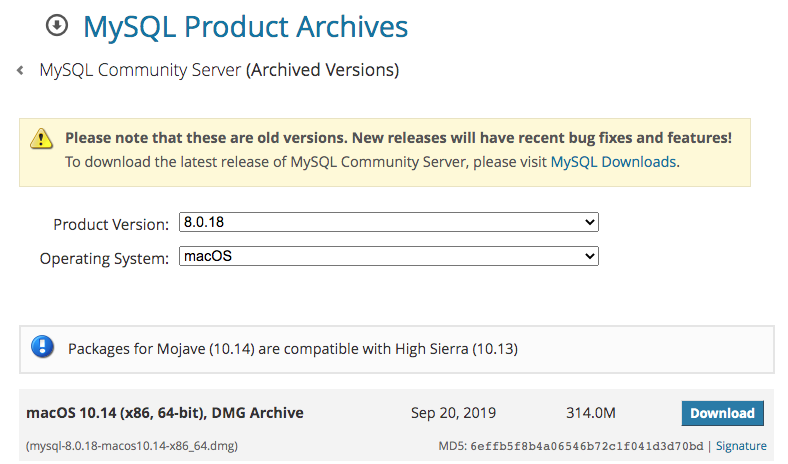The height and width of the screenshot is (464, 788).
Task: Open the Operating System dropdown
Action: click(388, 257)
